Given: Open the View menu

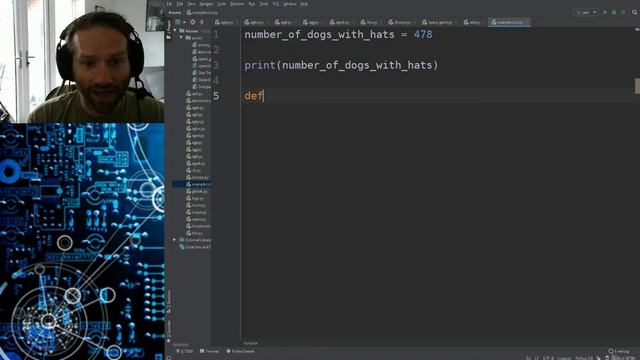Looking at the screenshot, I should click(x=191, y=4).
